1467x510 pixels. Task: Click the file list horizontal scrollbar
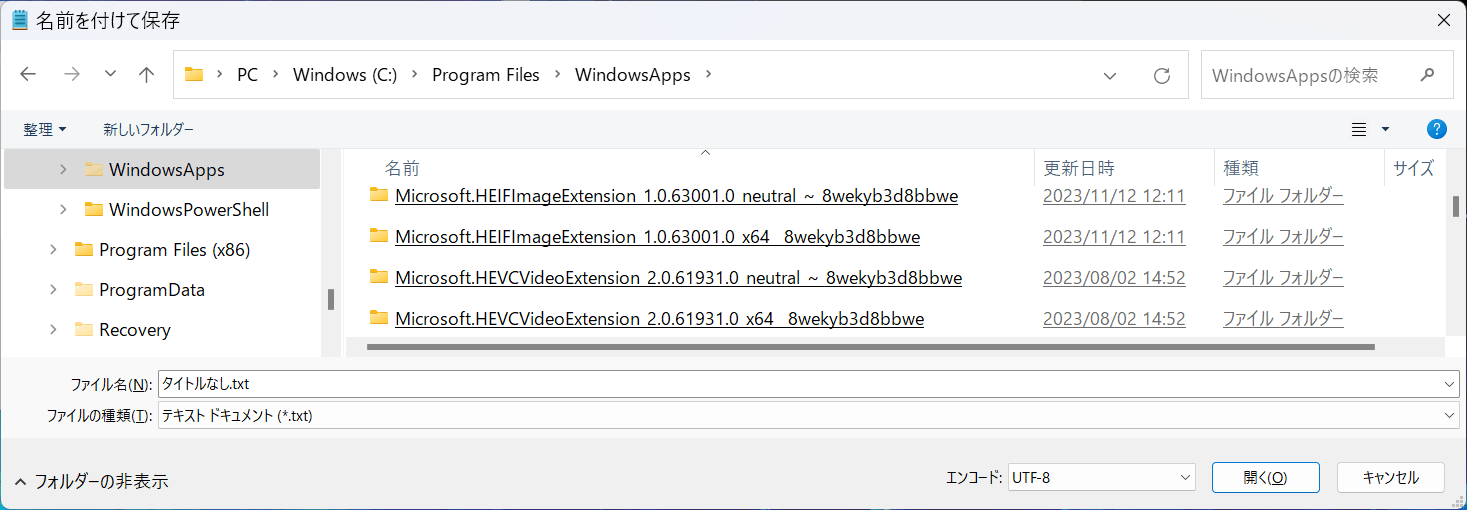[x=870, y=347]
